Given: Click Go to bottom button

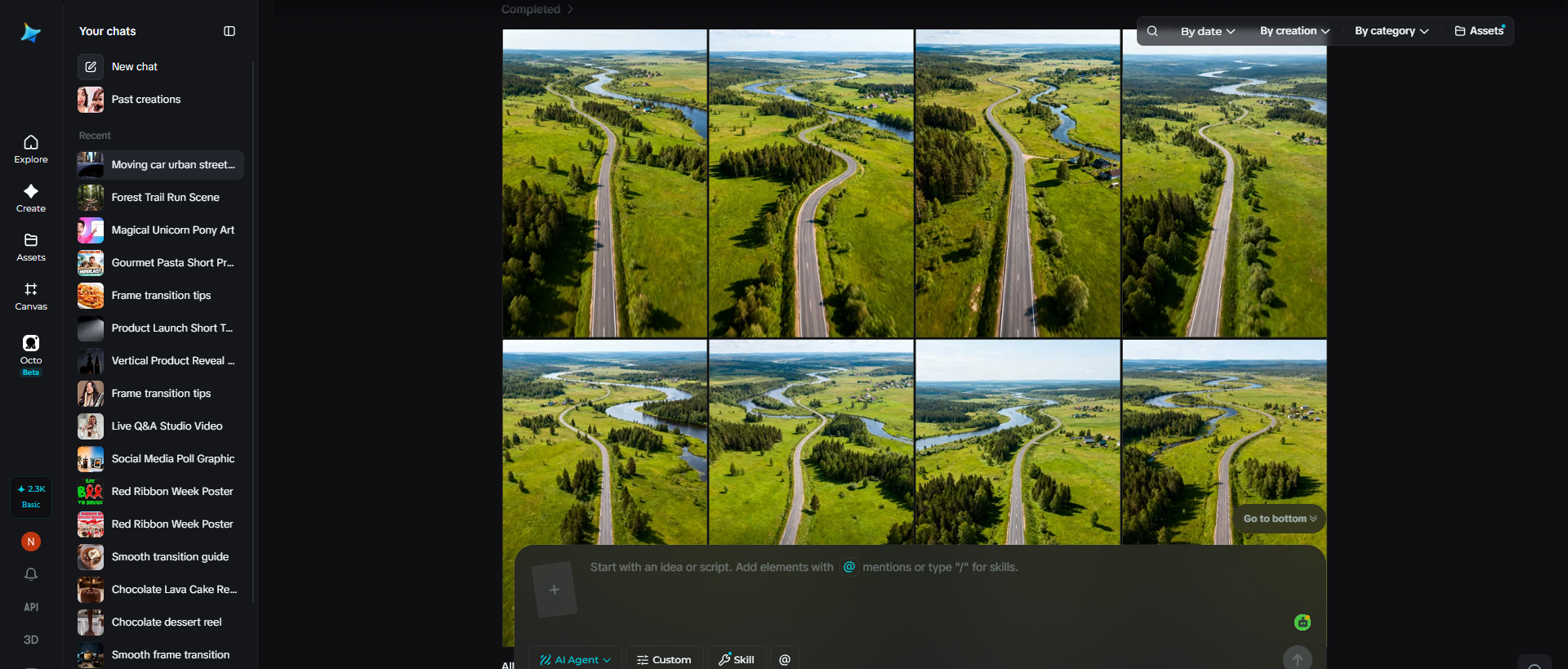Looking at the screenshot, I should [x=1280, y=519].
